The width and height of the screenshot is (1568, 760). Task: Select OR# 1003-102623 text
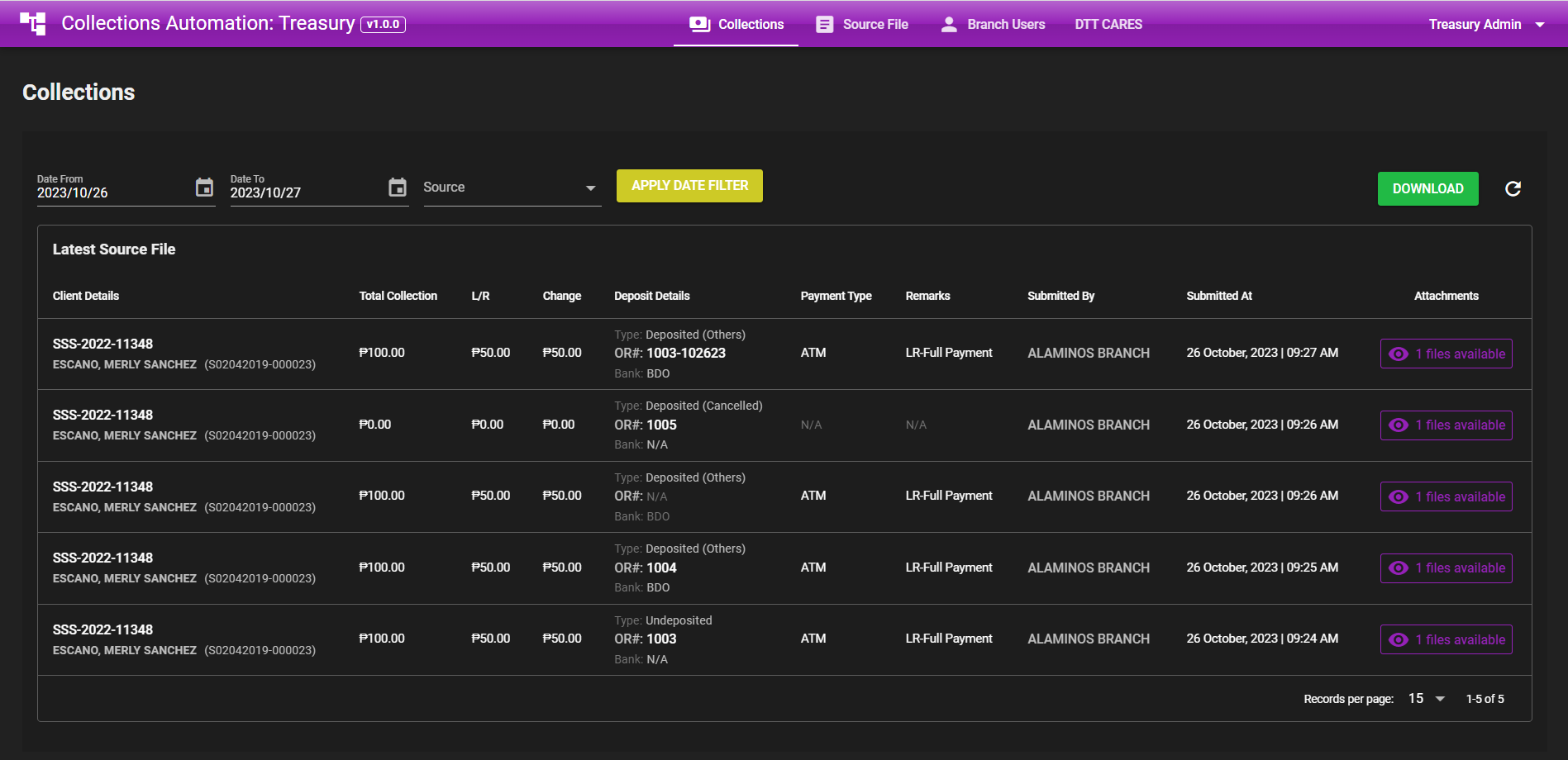click(685, 353)
